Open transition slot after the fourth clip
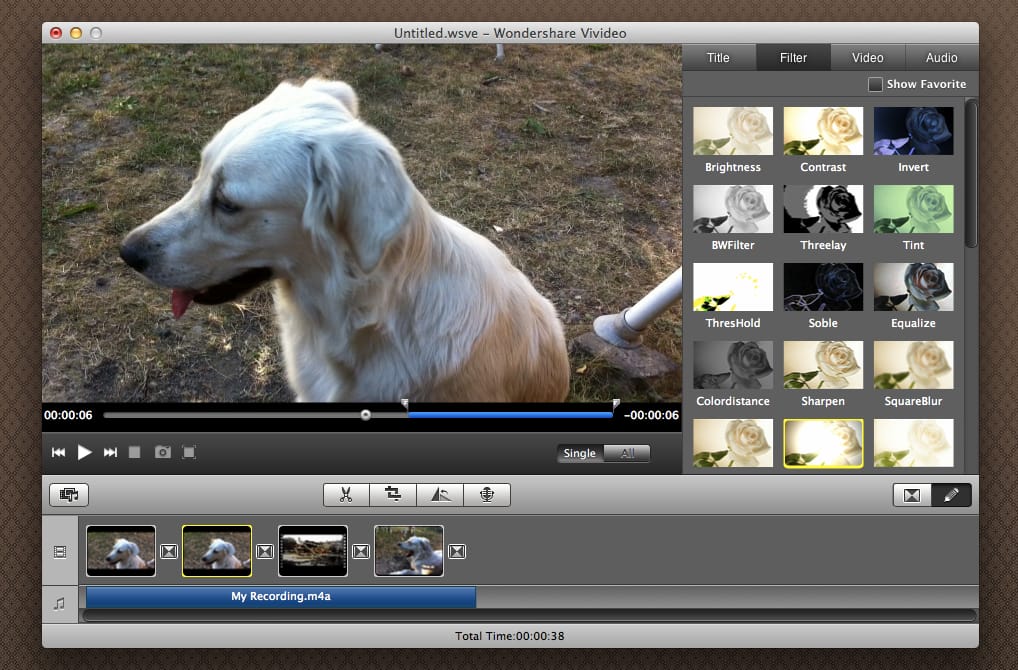The image size is (1018, 670). (x=457, y=551)
